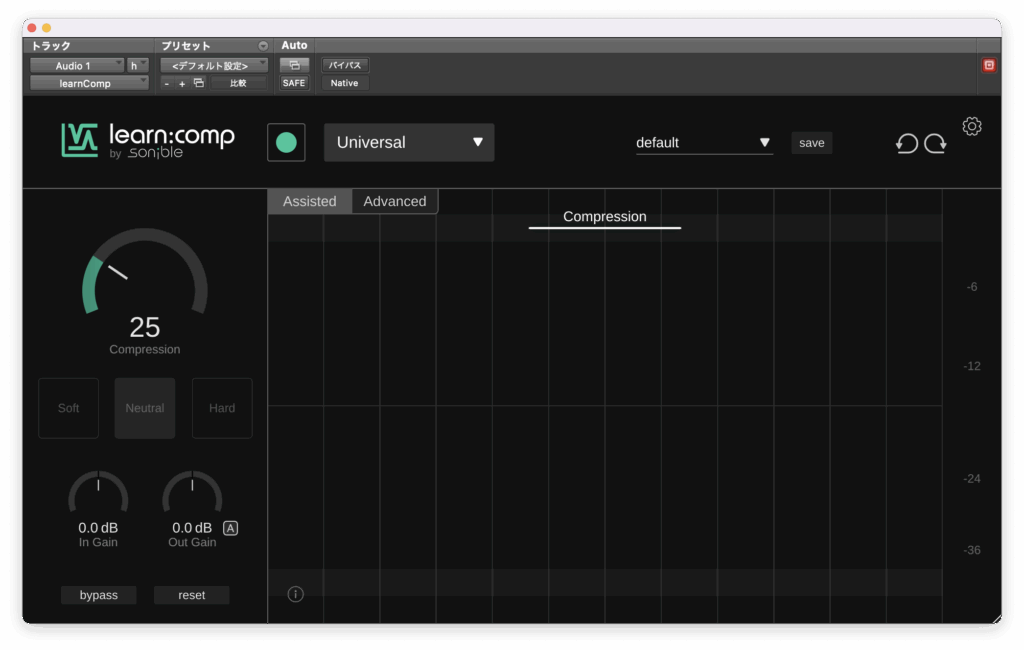Toggle auto output gain A button
This screenshot has width=1024, height=650.
click(x=231, y=528)
